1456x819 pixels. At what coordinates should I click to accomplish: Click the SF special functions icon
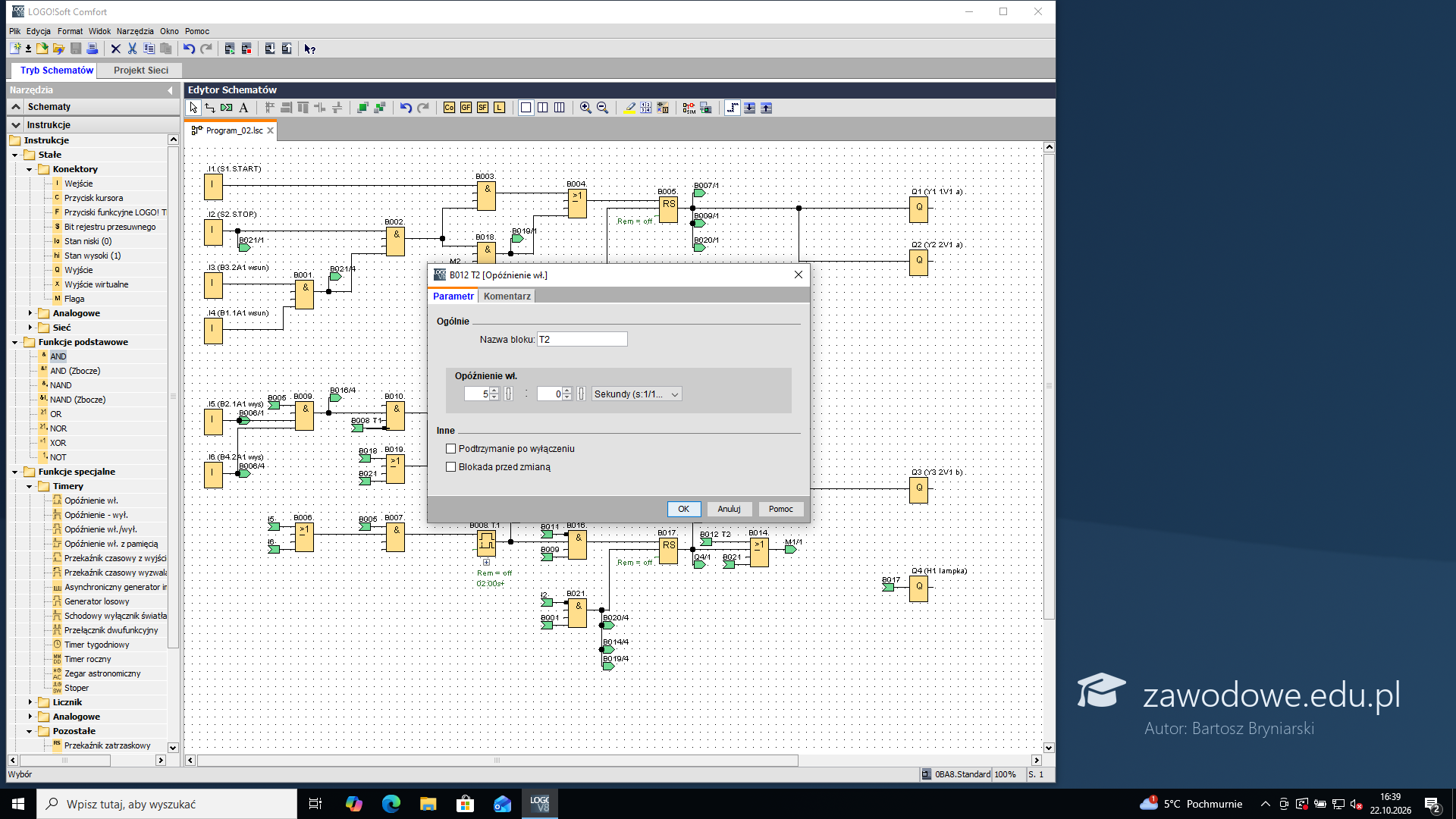coord(482,108)
